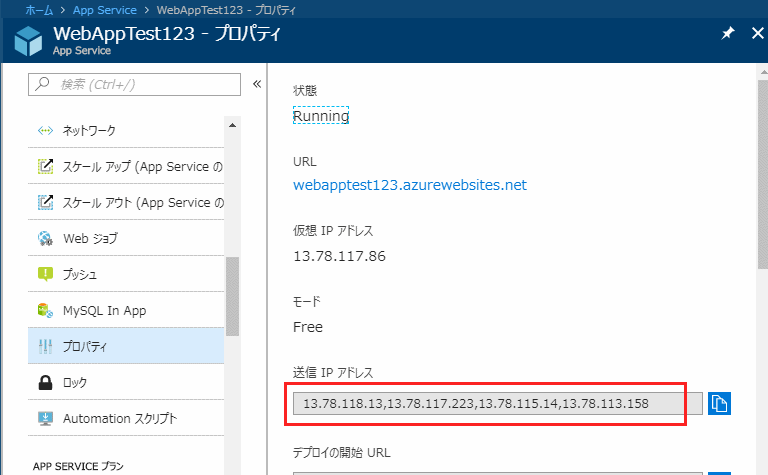Click the sidebar menu scrollbar thumb
Viewport: 768px width, 475px height.
tap(233, 296)
